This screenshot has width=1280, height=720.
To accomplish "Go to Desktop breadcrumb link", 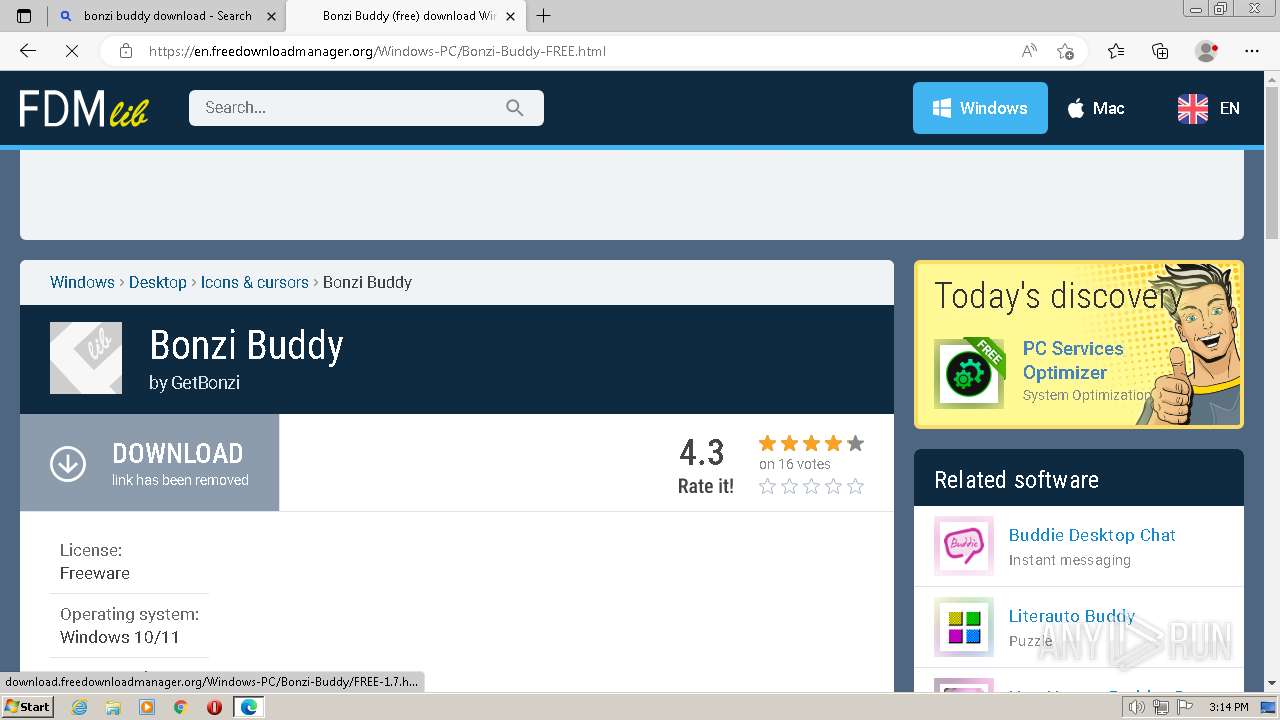I will pyautogui.click(x=158, y=282).
